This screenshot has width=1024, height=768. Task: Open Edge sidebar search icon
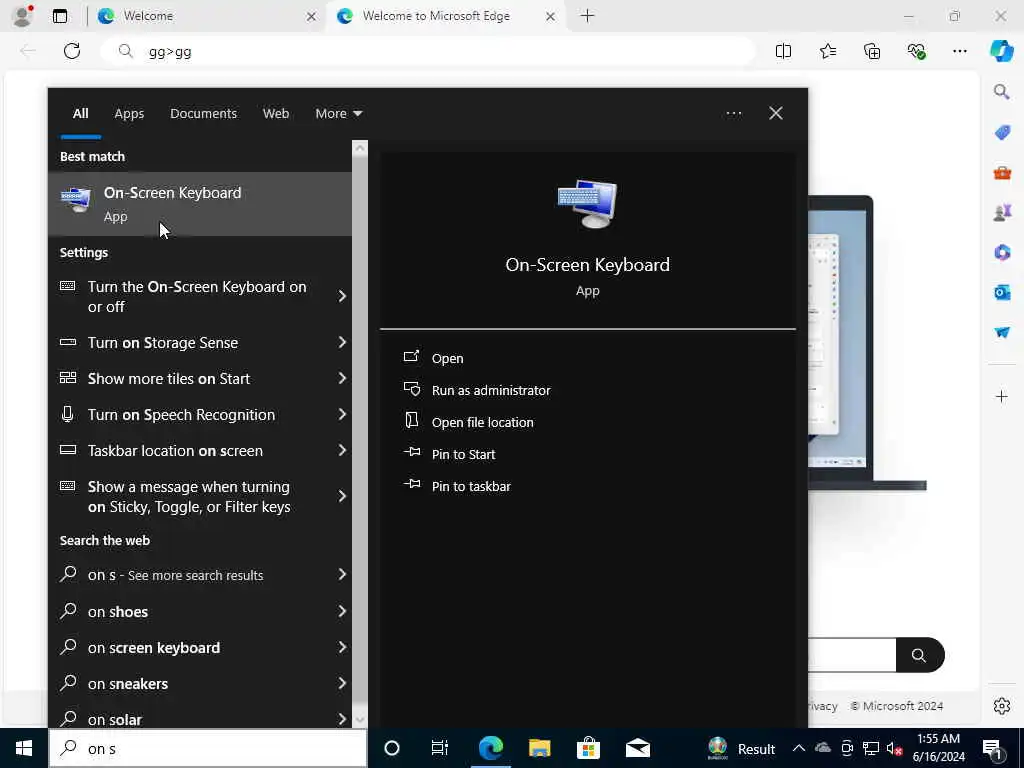(1002, 92)
